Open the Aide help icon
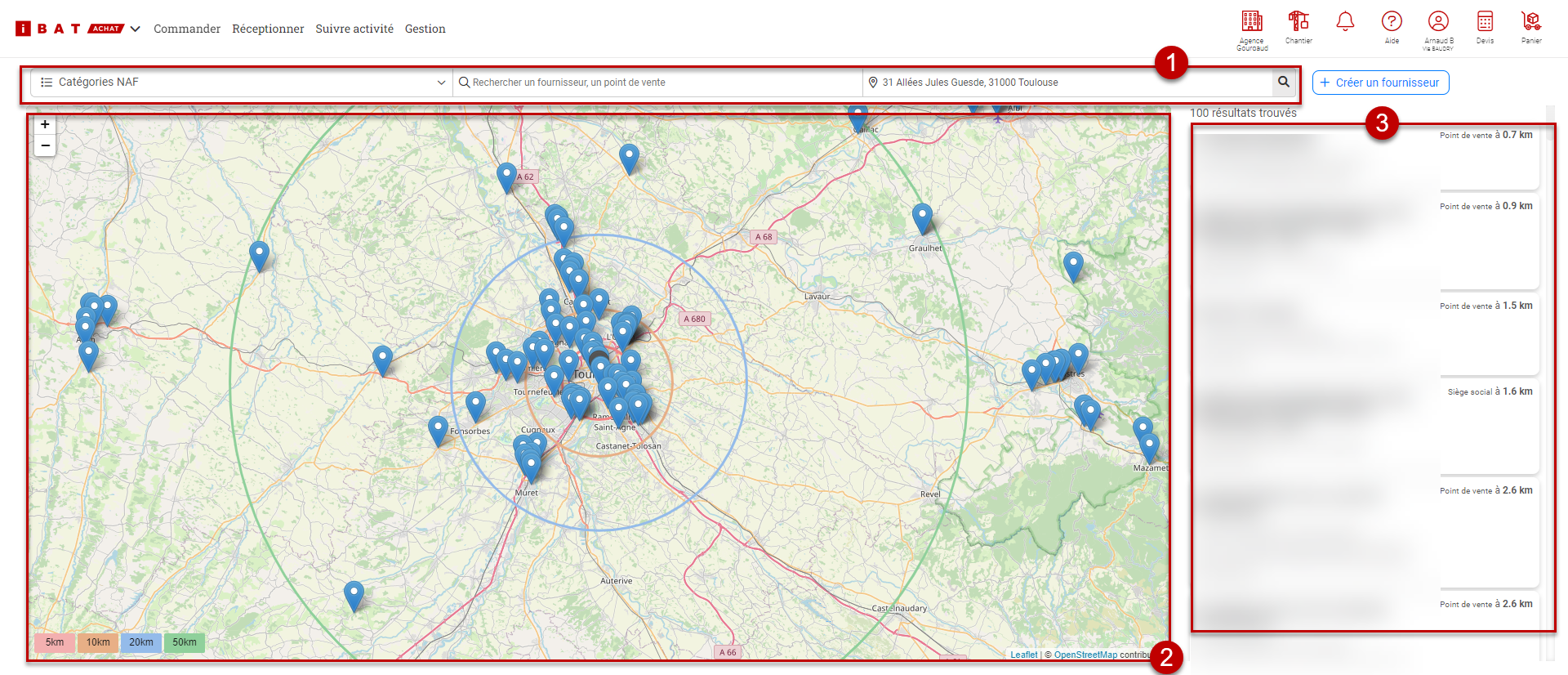The image size is (1568, 675). [x=1392, y=22]
